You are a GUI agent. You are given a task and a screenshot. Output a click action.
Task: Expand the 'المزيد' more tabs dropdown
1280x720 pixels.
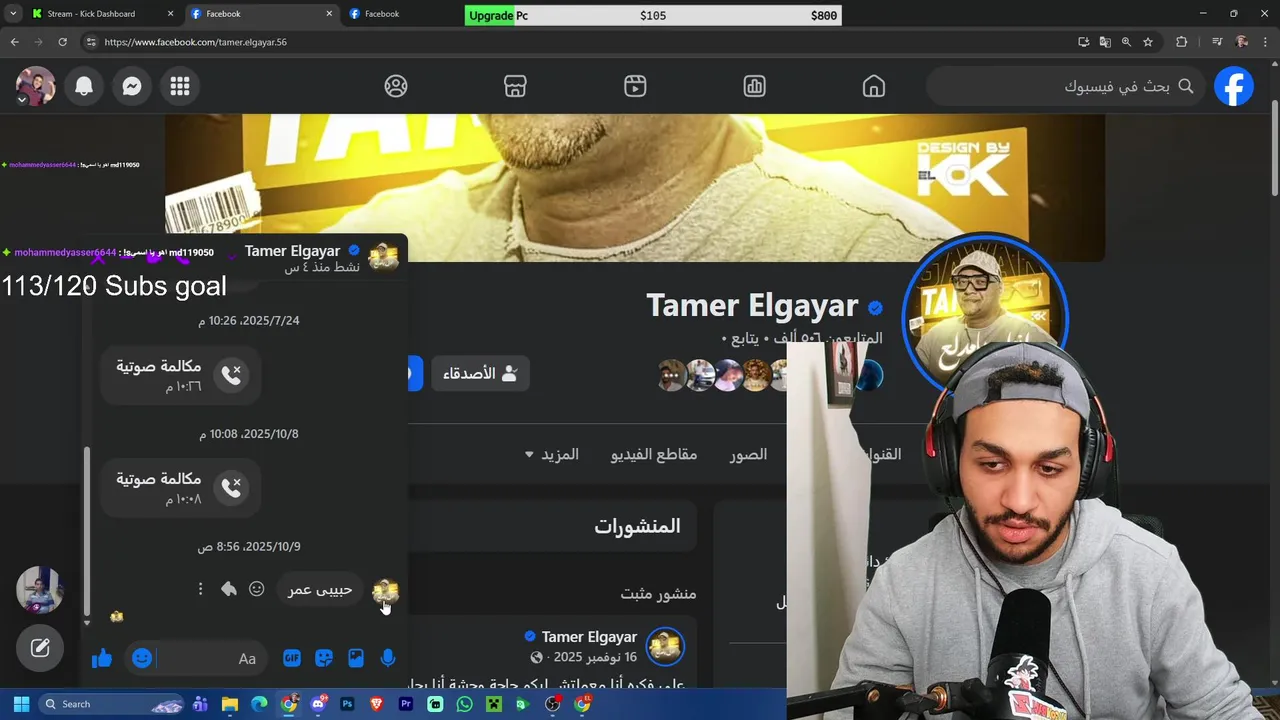pyautogui.click(x=552, y=454)
